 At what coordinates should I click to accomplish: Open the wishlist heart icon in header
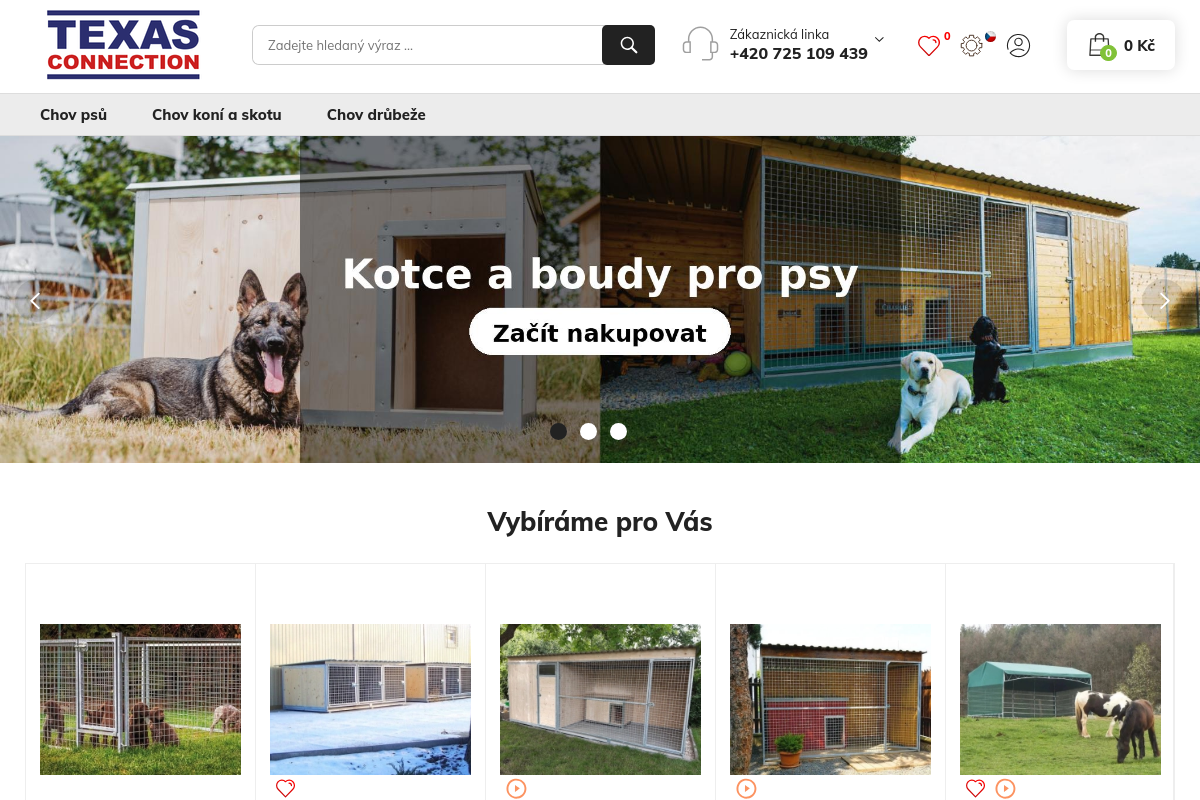(929, 45)
